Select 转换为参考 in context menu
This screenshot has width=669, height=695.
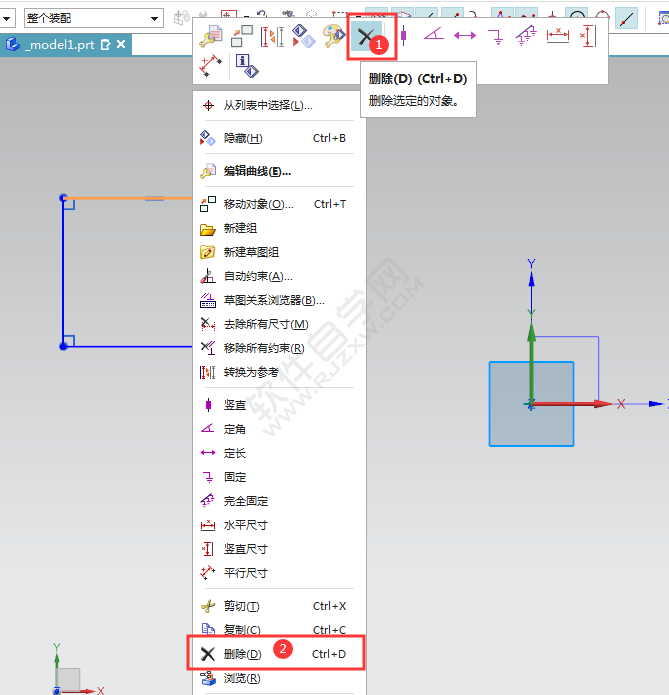280,372
